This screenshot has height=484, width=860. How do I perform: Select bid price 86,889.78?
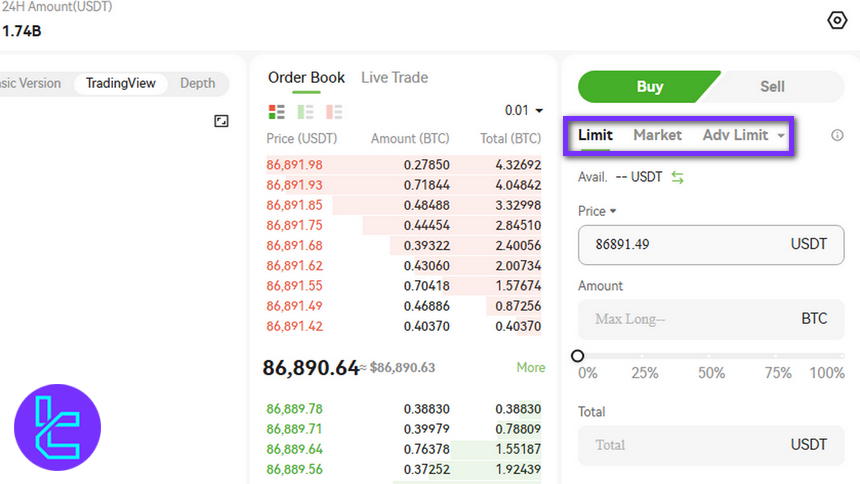coord(295,409)
